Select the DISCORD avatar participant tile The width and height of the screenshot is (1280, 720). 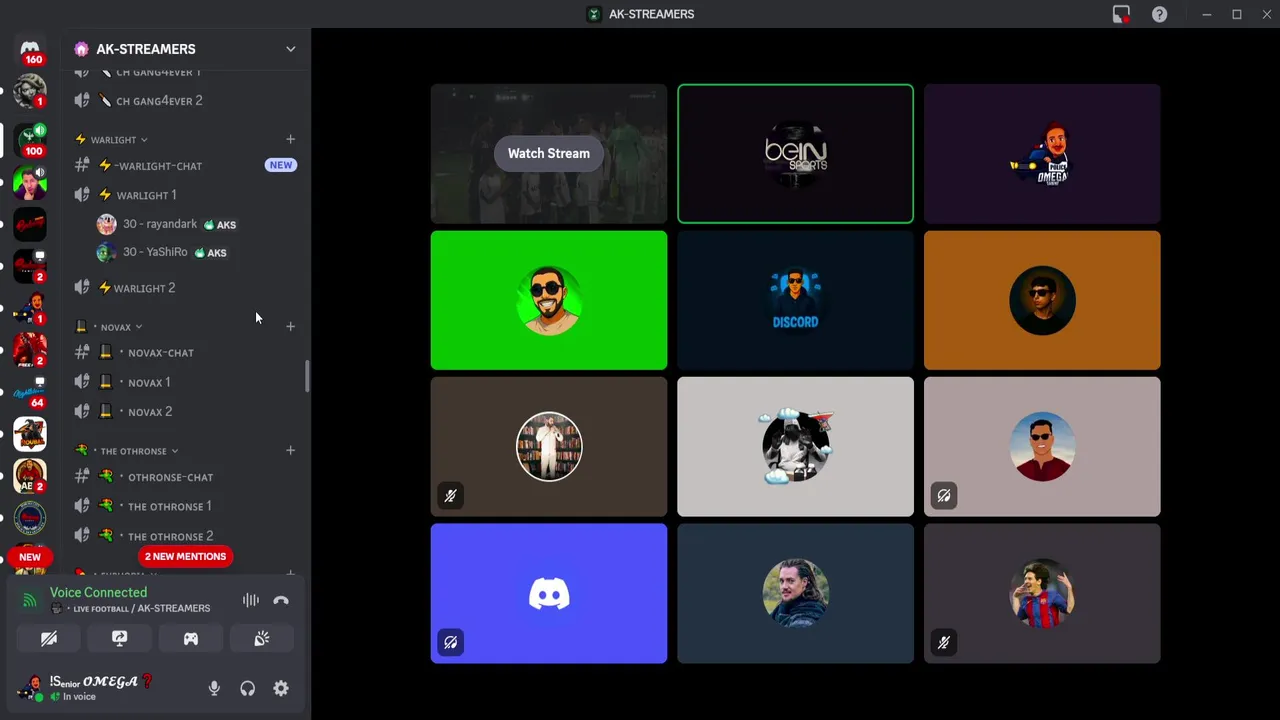(x=795, y=300)
